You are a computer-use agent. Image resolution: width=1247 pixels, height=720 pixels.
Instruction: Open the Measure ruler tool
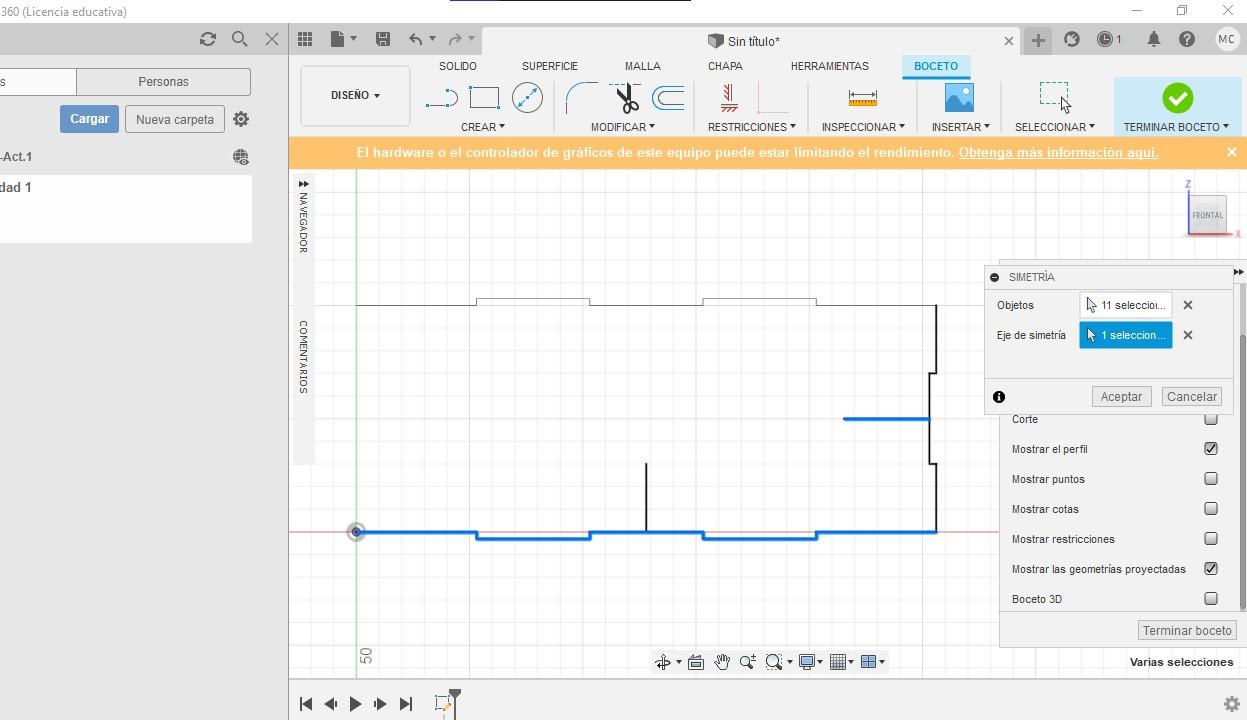[862, 98]
